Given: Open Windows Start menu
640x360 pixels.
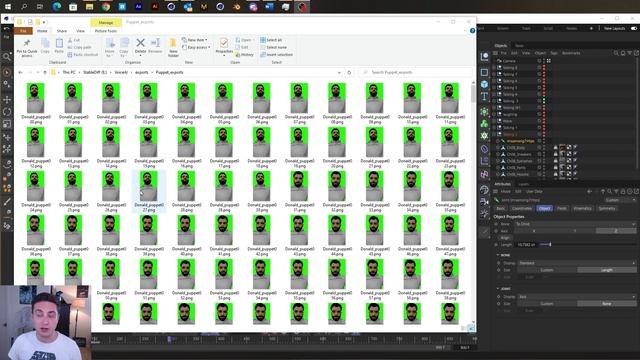Looking at the screenshot, I should 8,7.
